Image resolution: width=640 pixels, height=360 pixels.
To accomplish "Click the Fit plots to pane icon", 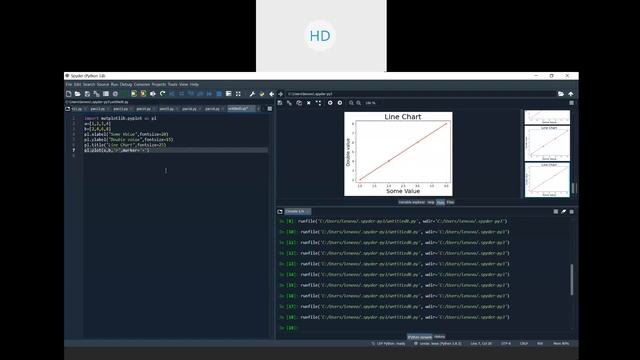I will point(318,103).
